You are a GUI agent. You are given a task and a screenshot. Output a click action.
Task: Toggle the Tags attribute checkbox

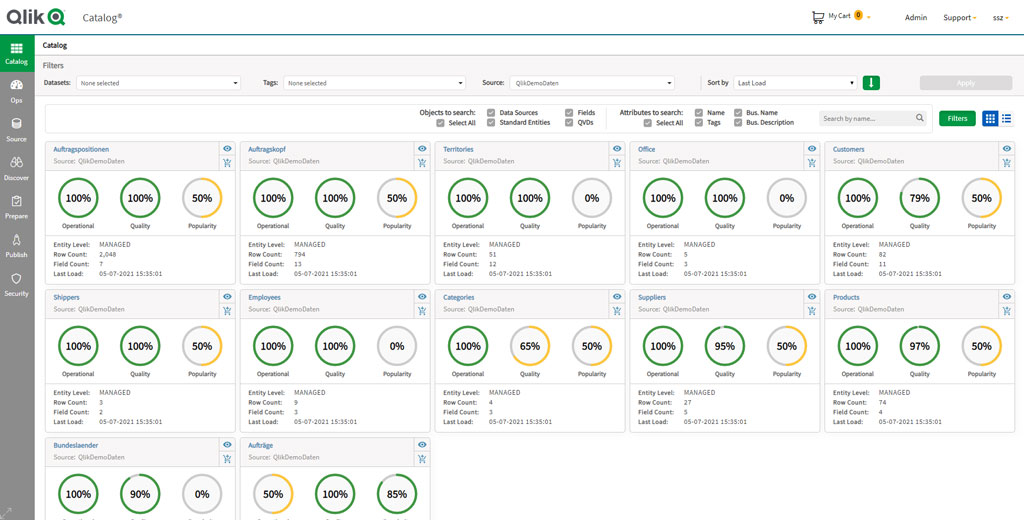pyautogui.click(x=699, y=122)
